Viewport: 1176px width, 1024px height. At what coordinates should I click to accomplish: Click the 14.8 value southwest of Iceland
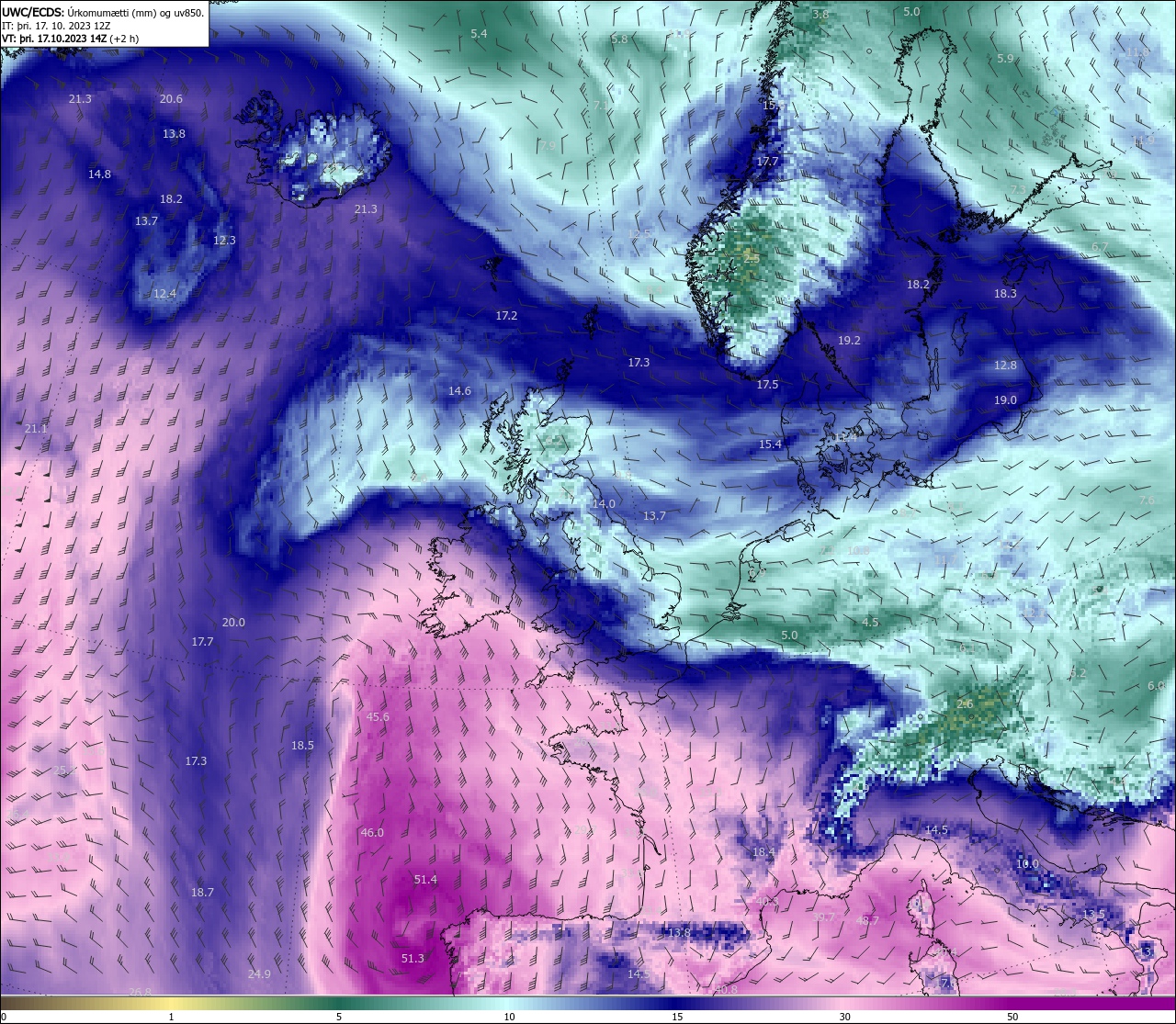tap(99, 174)
